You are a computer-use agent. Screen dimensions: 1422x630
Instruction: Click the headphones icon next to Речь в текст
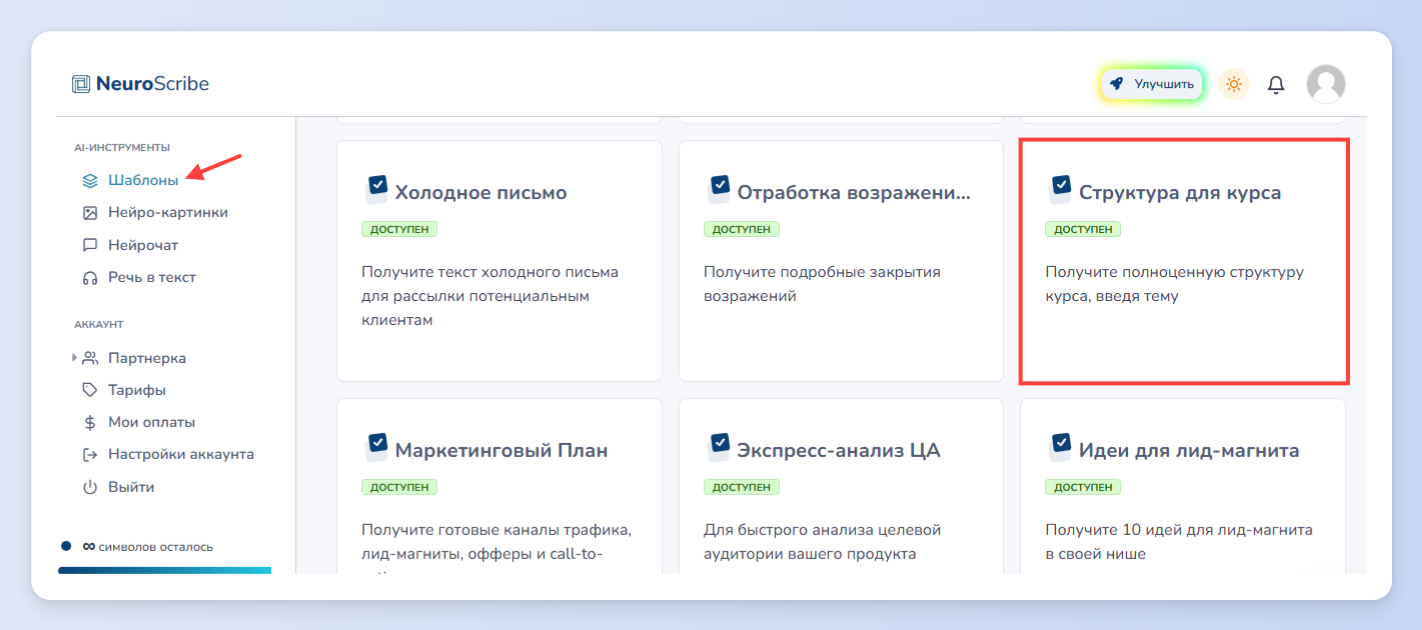pos(90,278)
